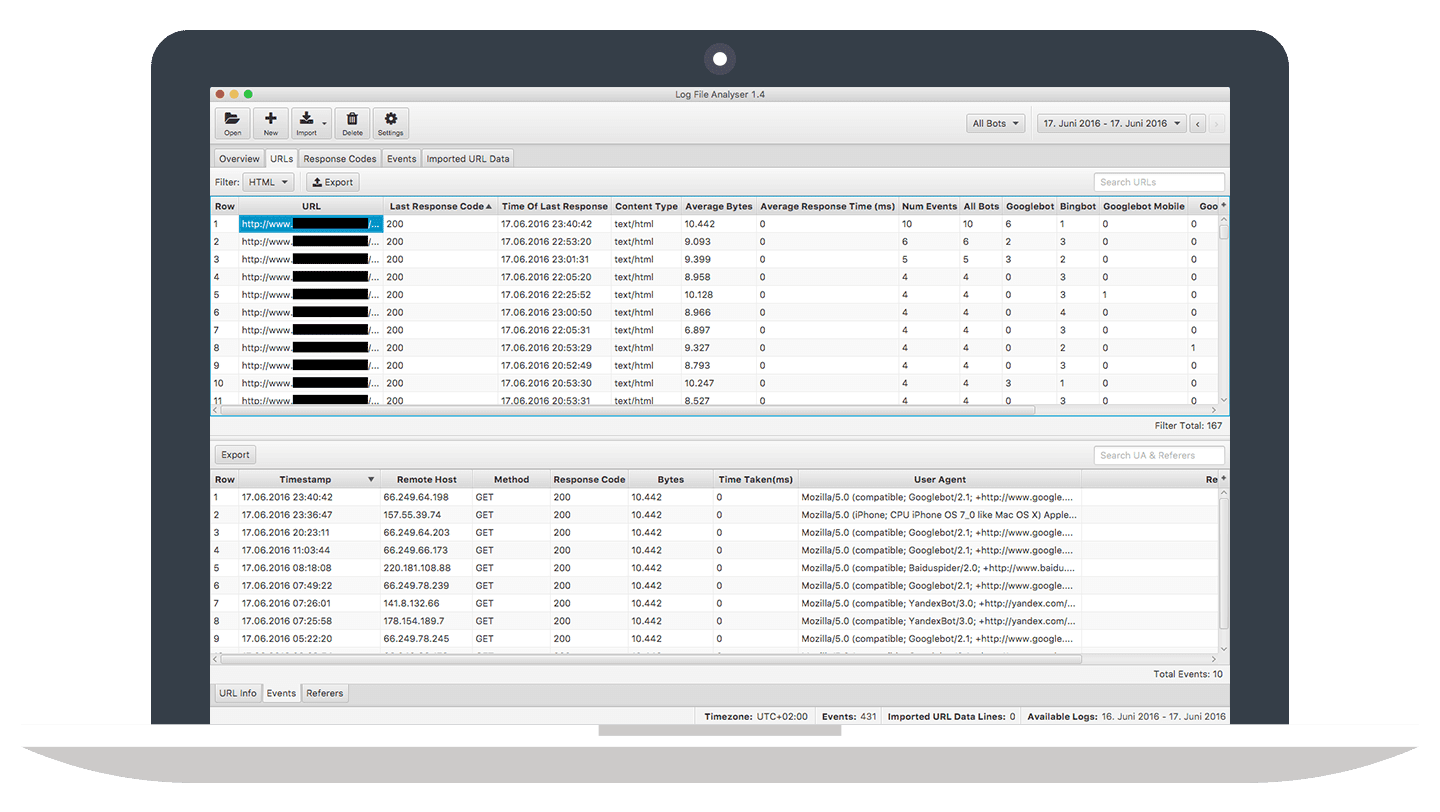The width and height of the screenshot is (1440, 812).
Task: Focus the Search URLs field
Action: point(1159,182)
